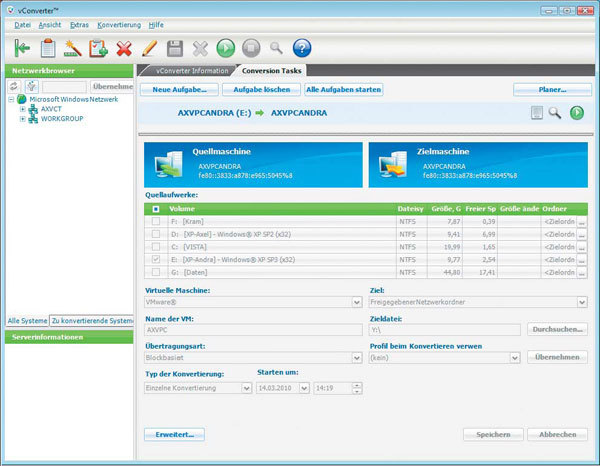This screenshot has height=466, width=600.
Task: Click the clipboard icon in the top toolbar
Action: click(47, 48)
